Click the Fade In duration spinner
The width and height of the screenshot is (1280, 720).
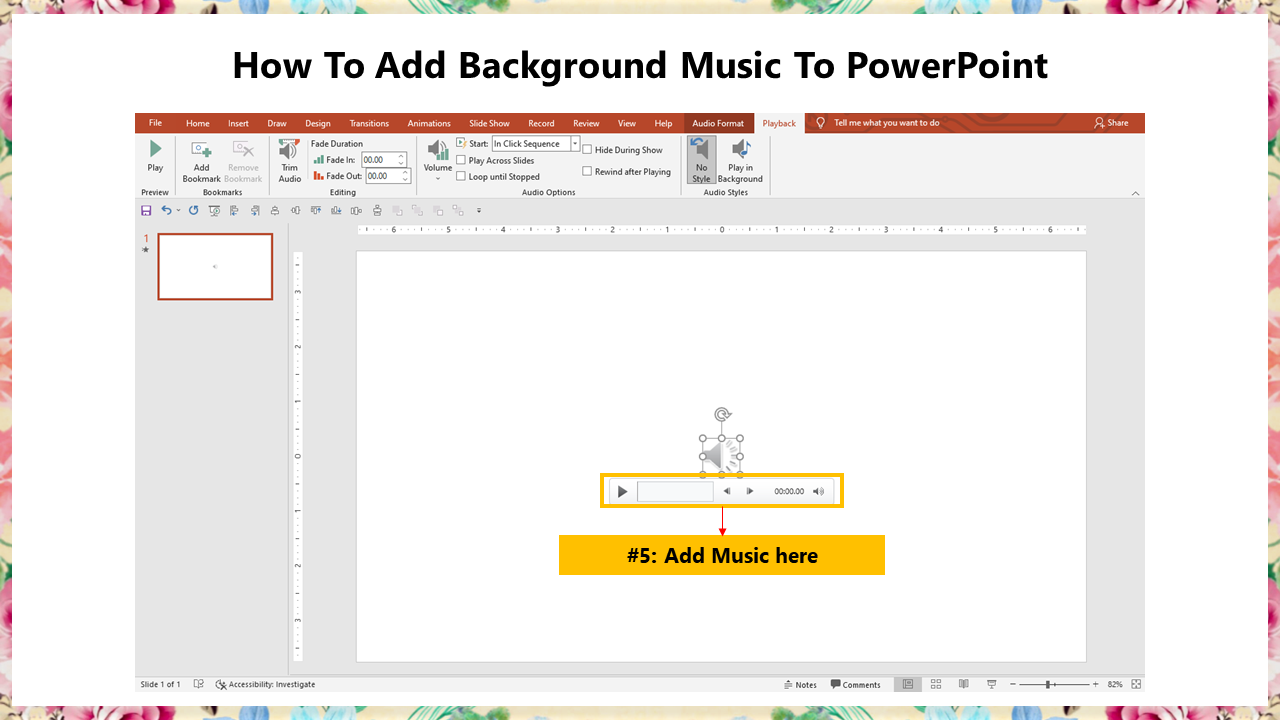(402, 159)
